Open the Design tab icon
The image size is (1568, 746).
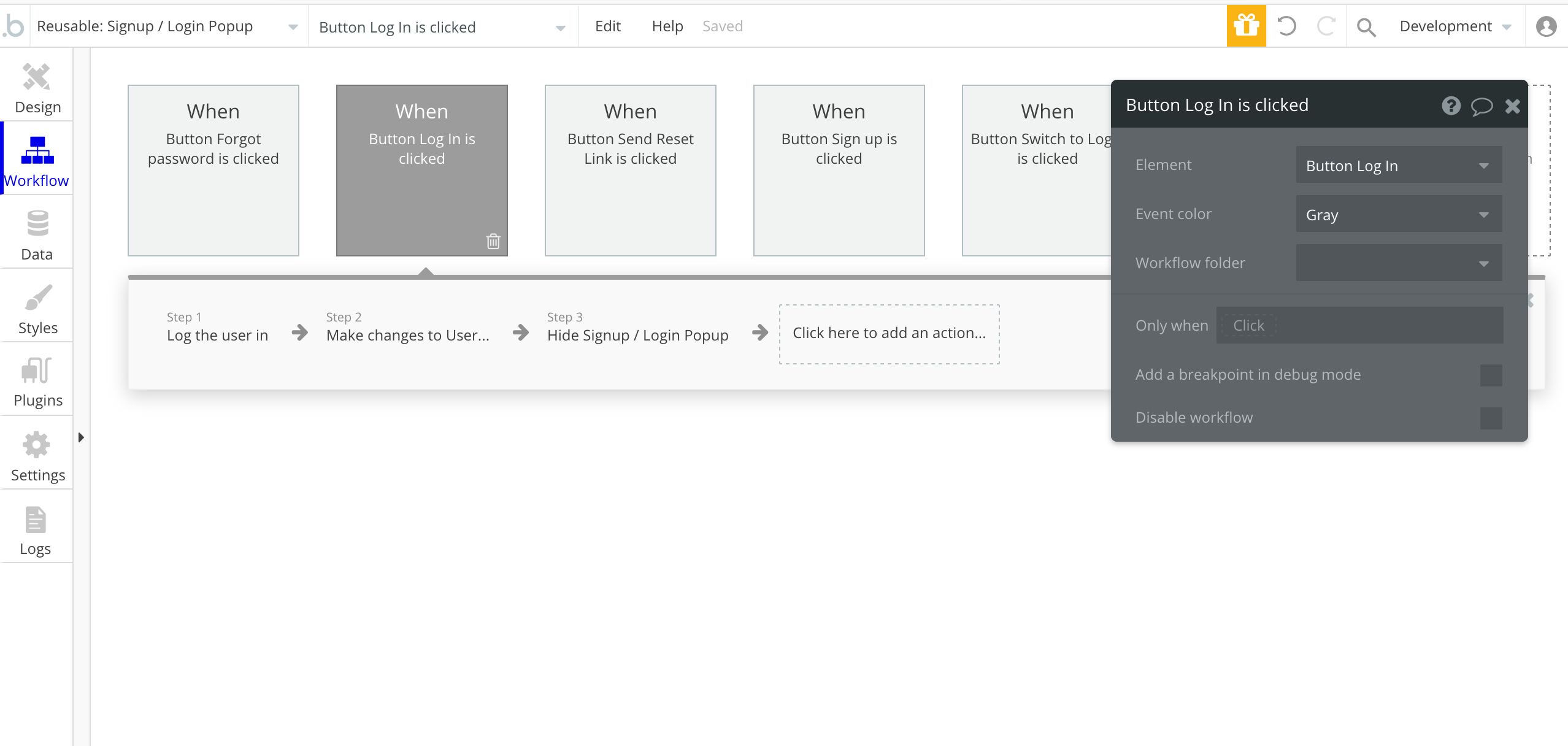pos(37,78)
